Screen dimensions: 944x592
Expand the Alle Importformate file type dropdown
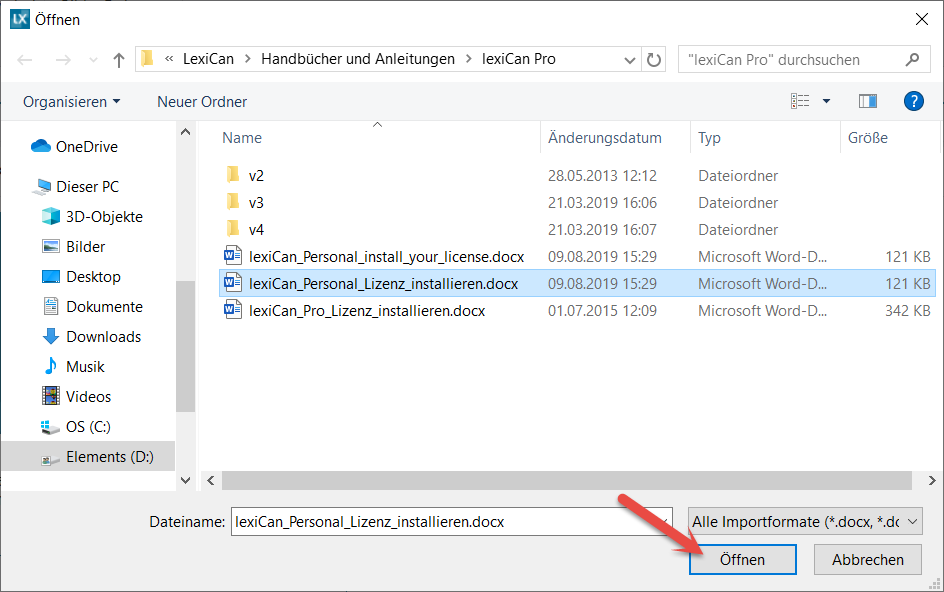[805, 522]
